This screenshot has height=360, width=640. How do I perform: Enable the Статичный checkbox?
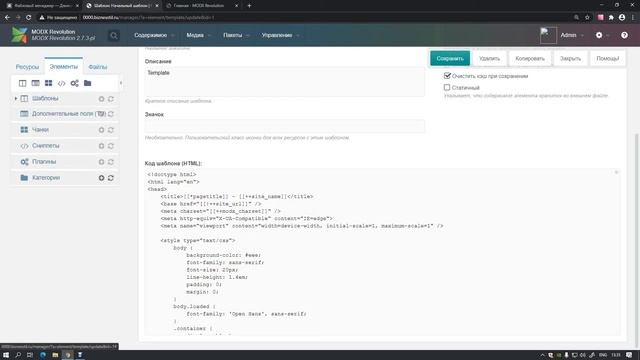click(447, 87)
